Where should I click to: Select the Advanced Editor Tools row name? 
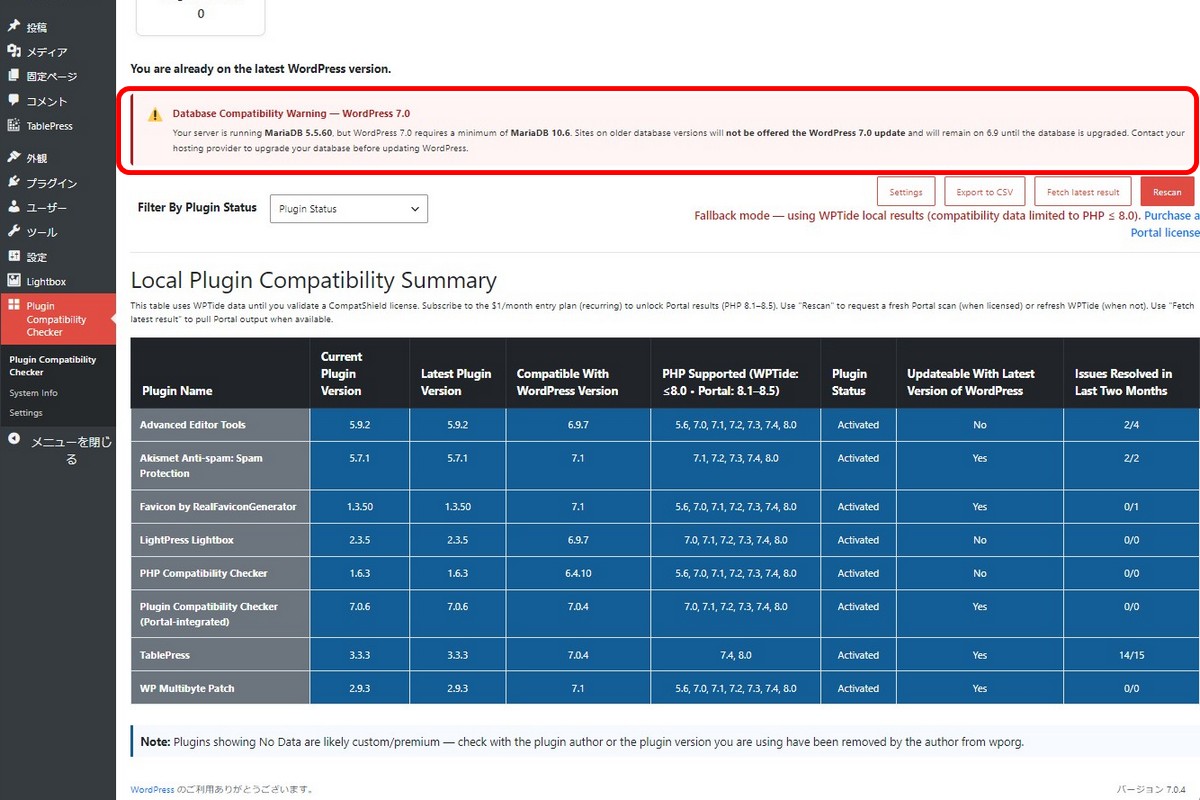click(193, 425)
